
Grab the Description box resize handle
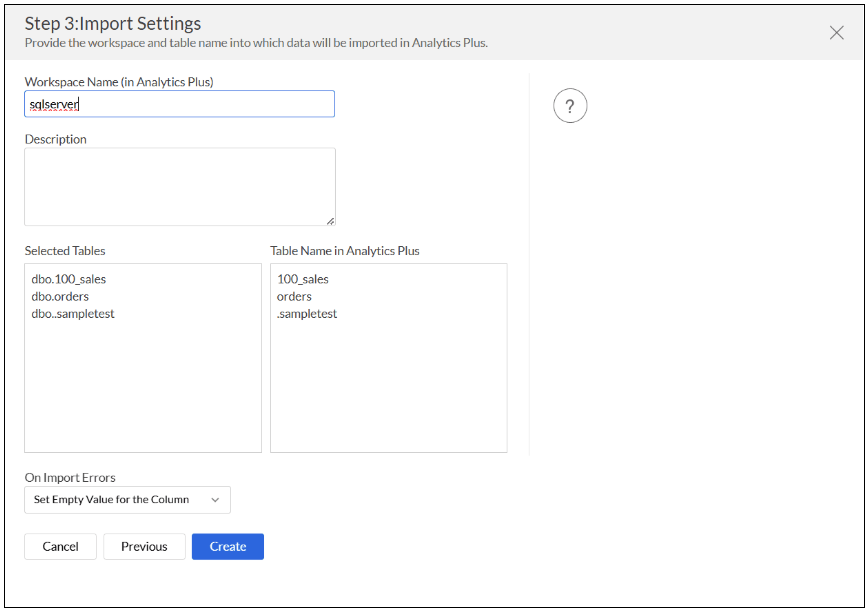(330, 220)
